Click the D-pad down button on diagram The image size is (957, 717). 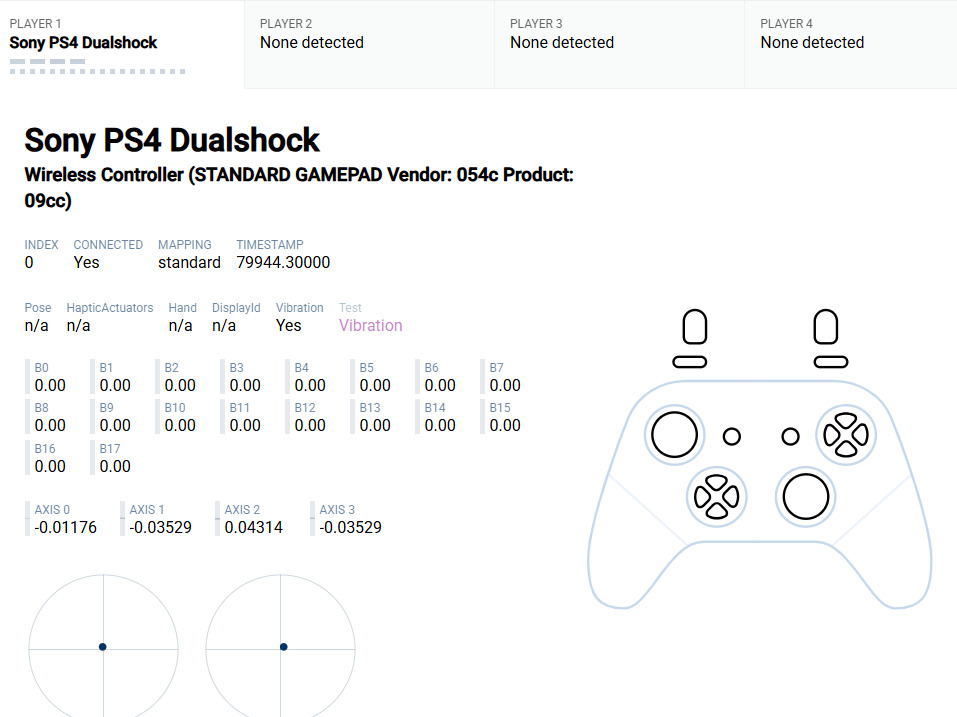point(717,511)
